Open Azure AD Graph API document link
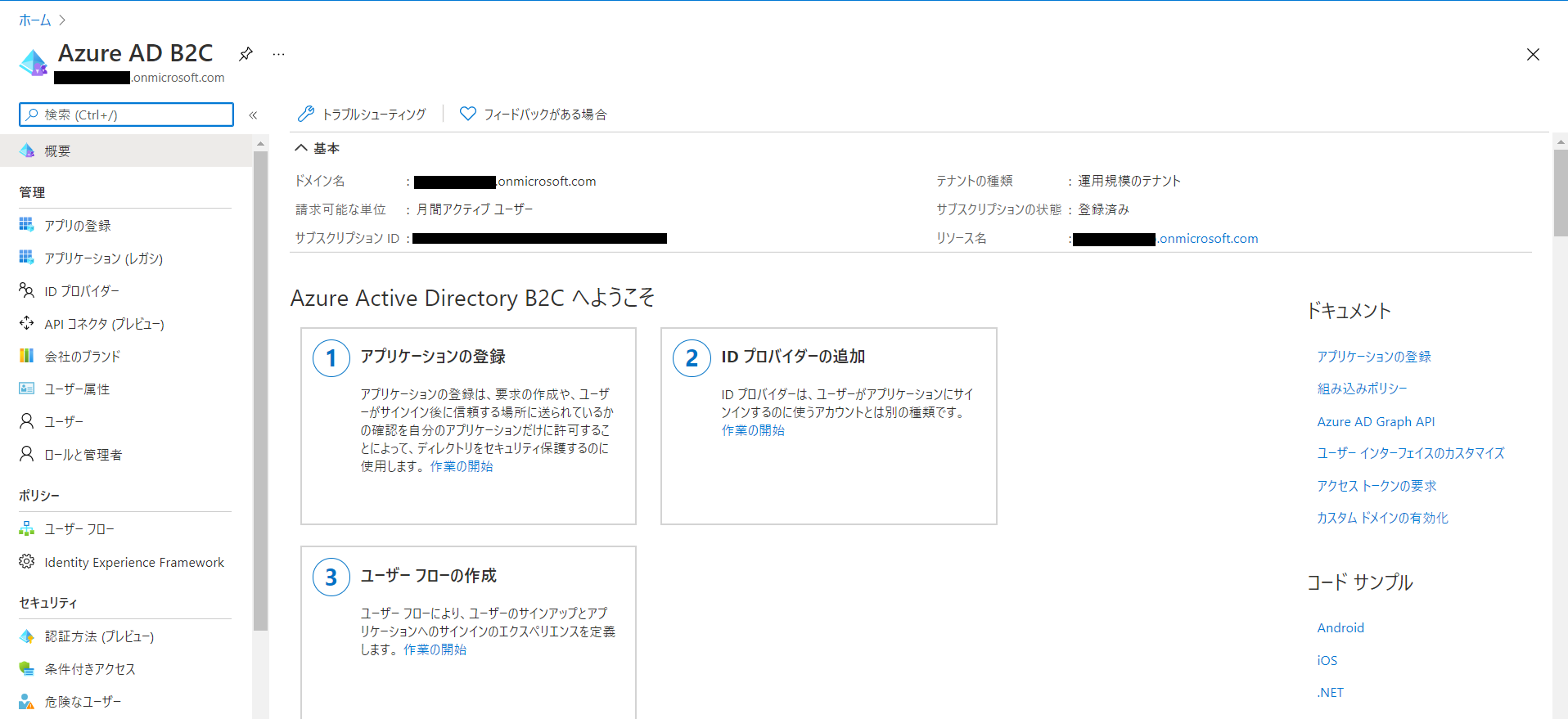Viewport: 1568px width, 719px height. click(x=1376, y=421)
